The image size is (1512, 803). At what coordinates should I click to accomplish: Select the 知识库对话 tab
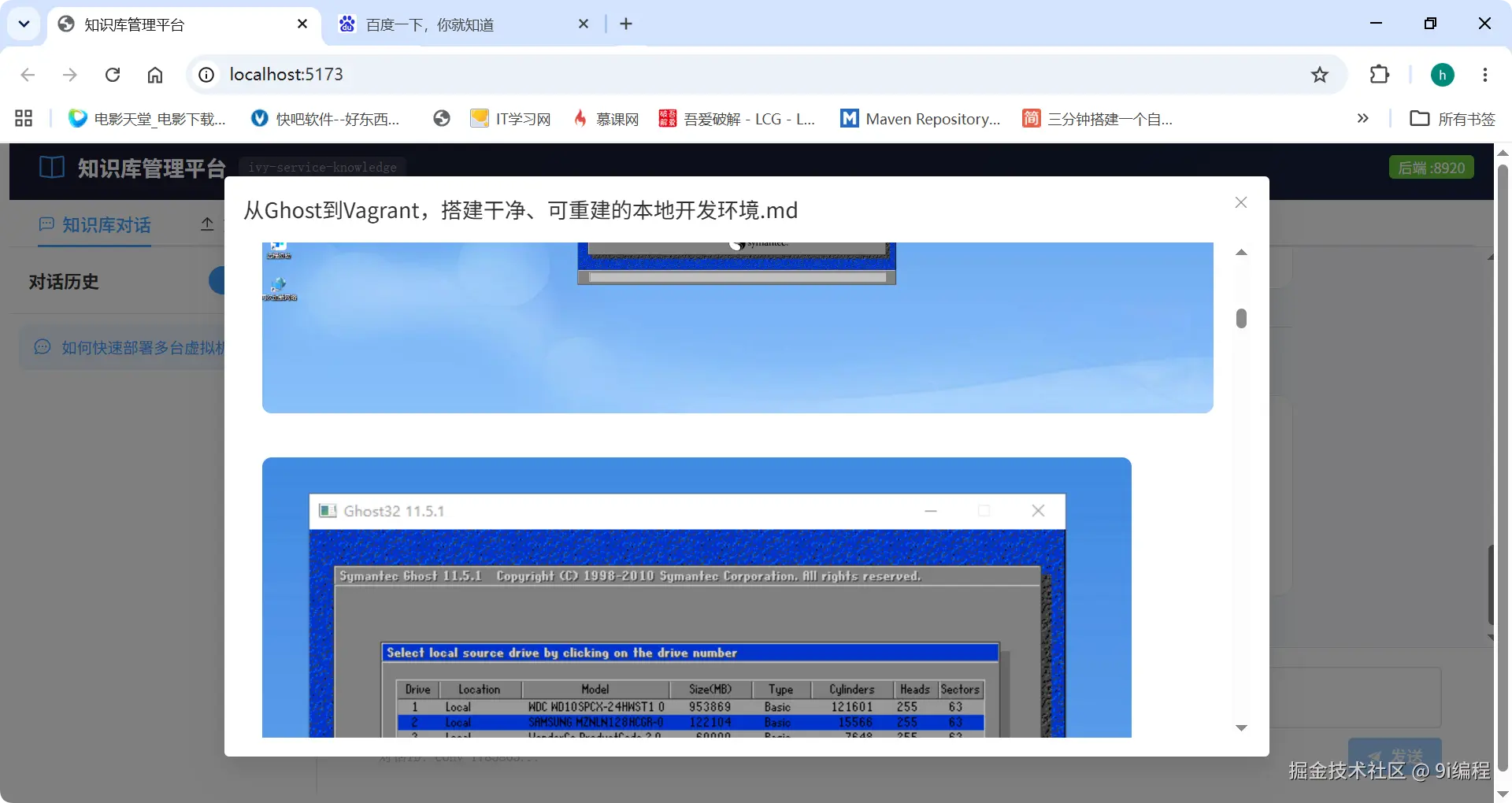click(95, 225)
